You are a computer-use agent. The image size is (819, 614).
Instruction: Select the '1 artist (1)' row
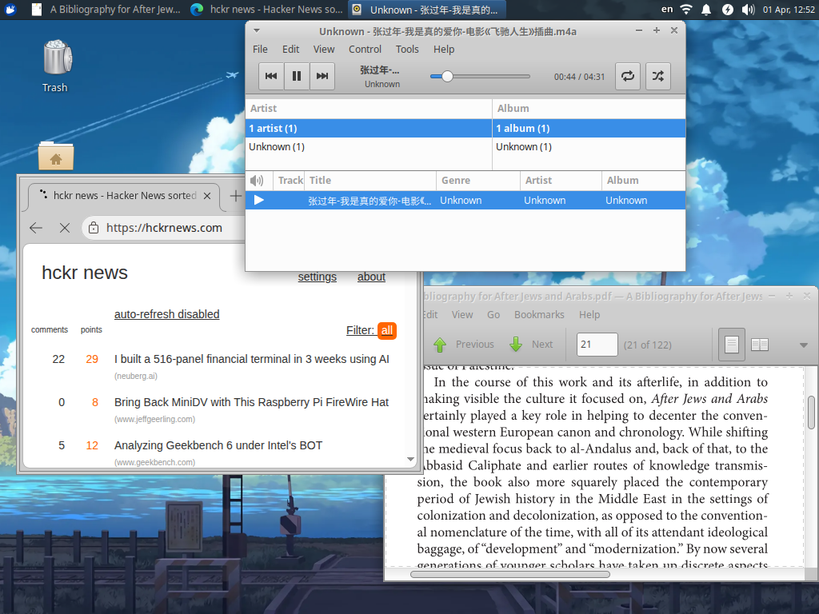368,128
